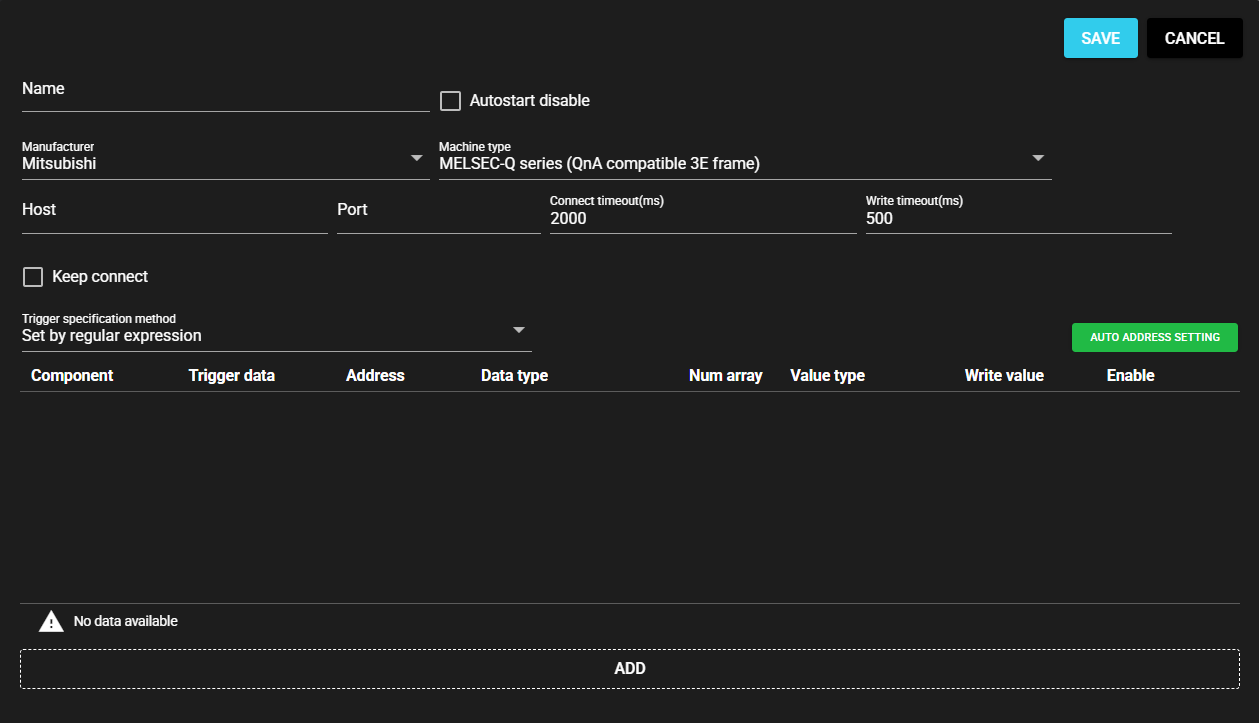Click the warning triangle icon

click(x=51, y=622)
